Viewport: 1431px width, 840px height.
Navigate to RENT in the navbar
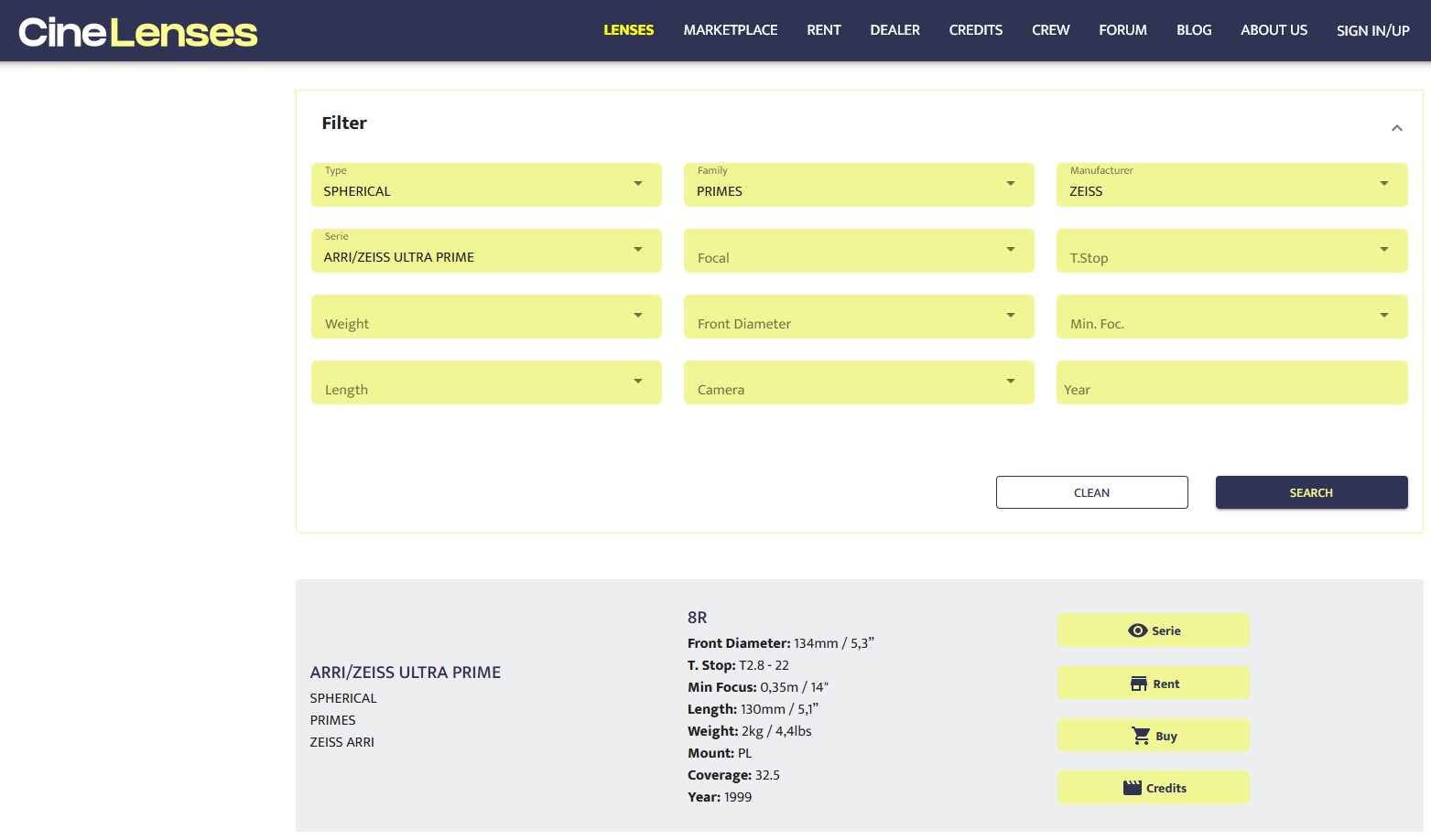click(824, 30)
